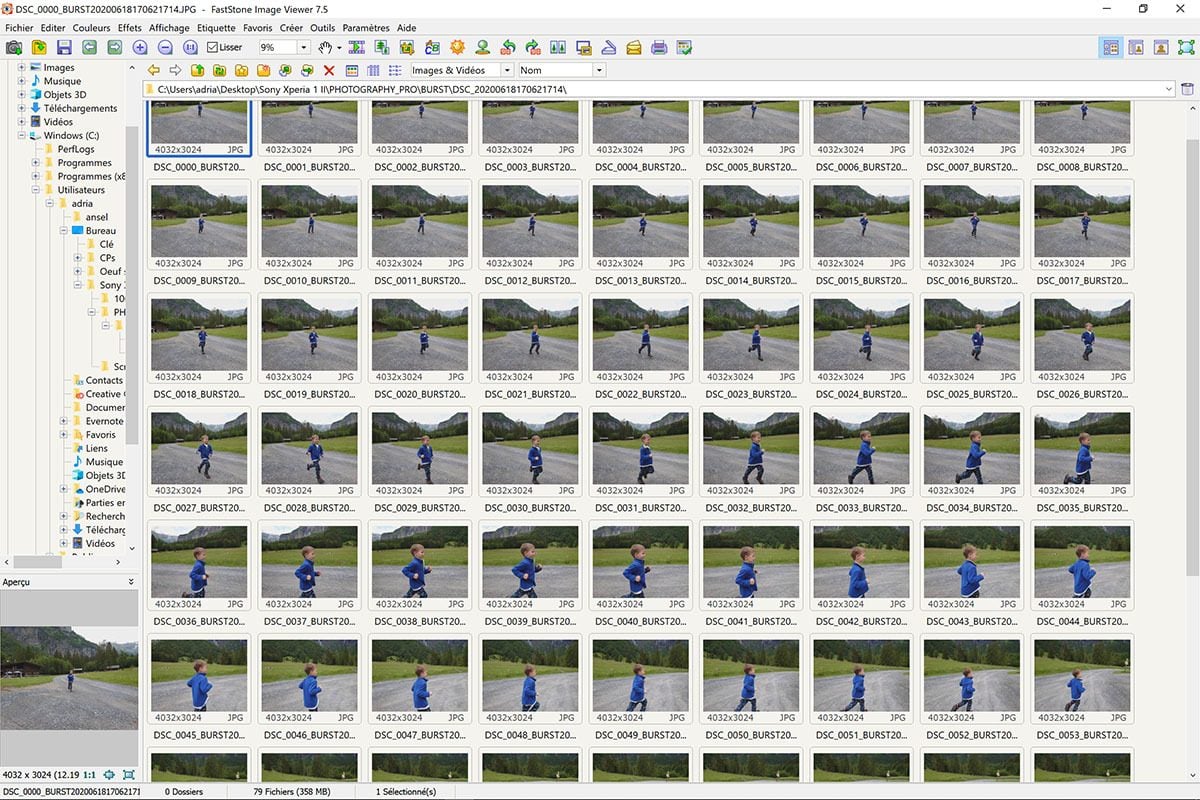Click the printer icon in toolbar
1200x800 pixels.
tap(659, 47)
